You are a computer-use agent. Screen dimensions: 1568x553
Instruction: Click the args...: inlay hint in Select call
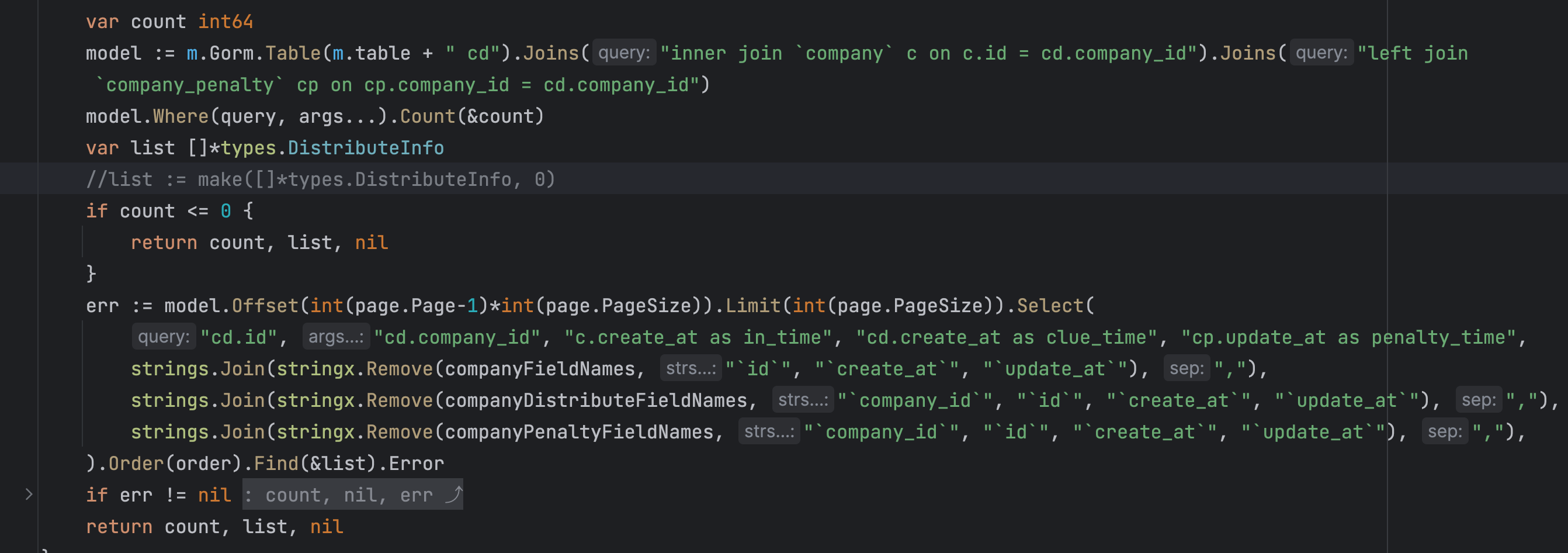click(335, 337)
